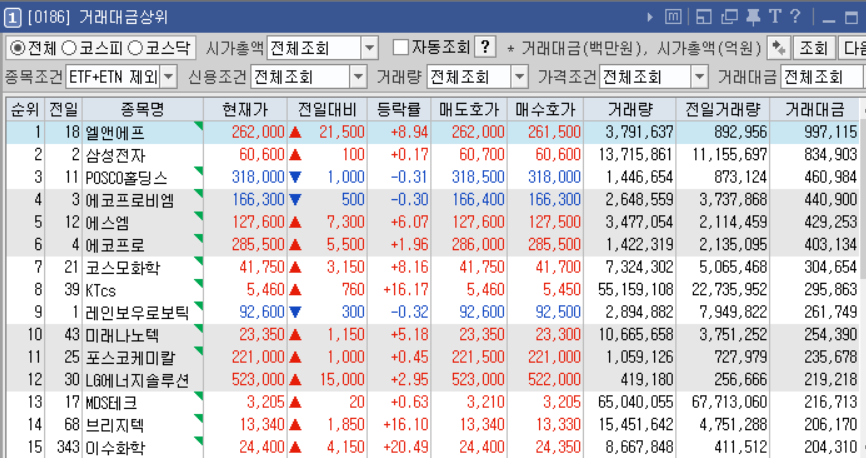Click the 매수호가 column header
Image resolution: width=866 pixels, height=458 pixels.
click(545, 109)
